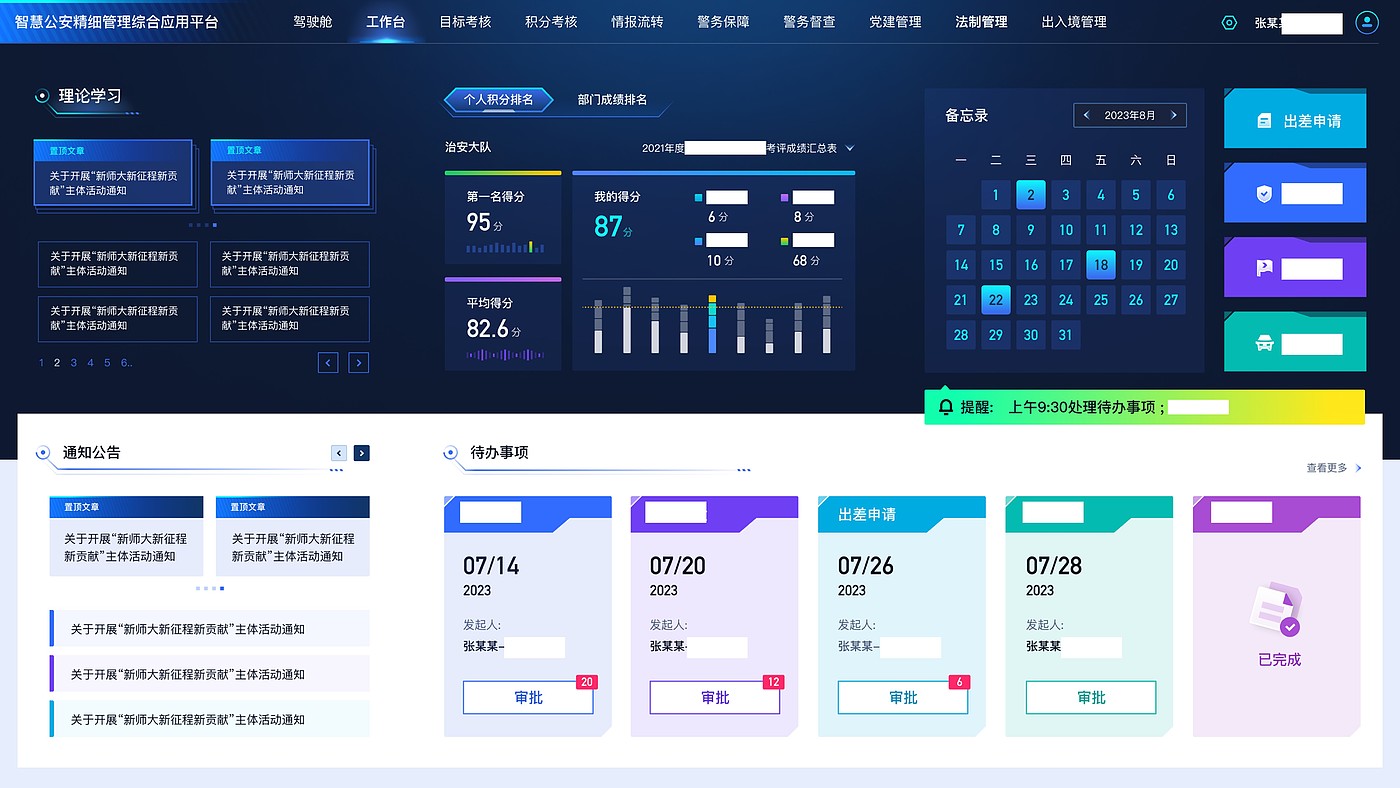Show next page arrow in 理论学习
The height and width of the screenshot is (788, 1400).
tap(359, 363)
